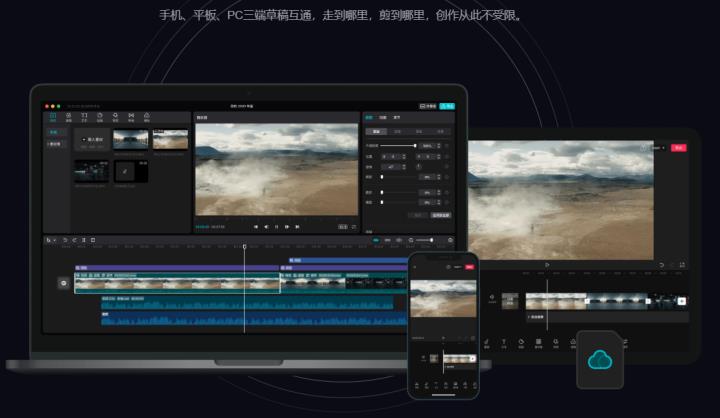Click the cloud sync icon badge
The height and width of the screenshot is (418, 720).
point(600,360)
